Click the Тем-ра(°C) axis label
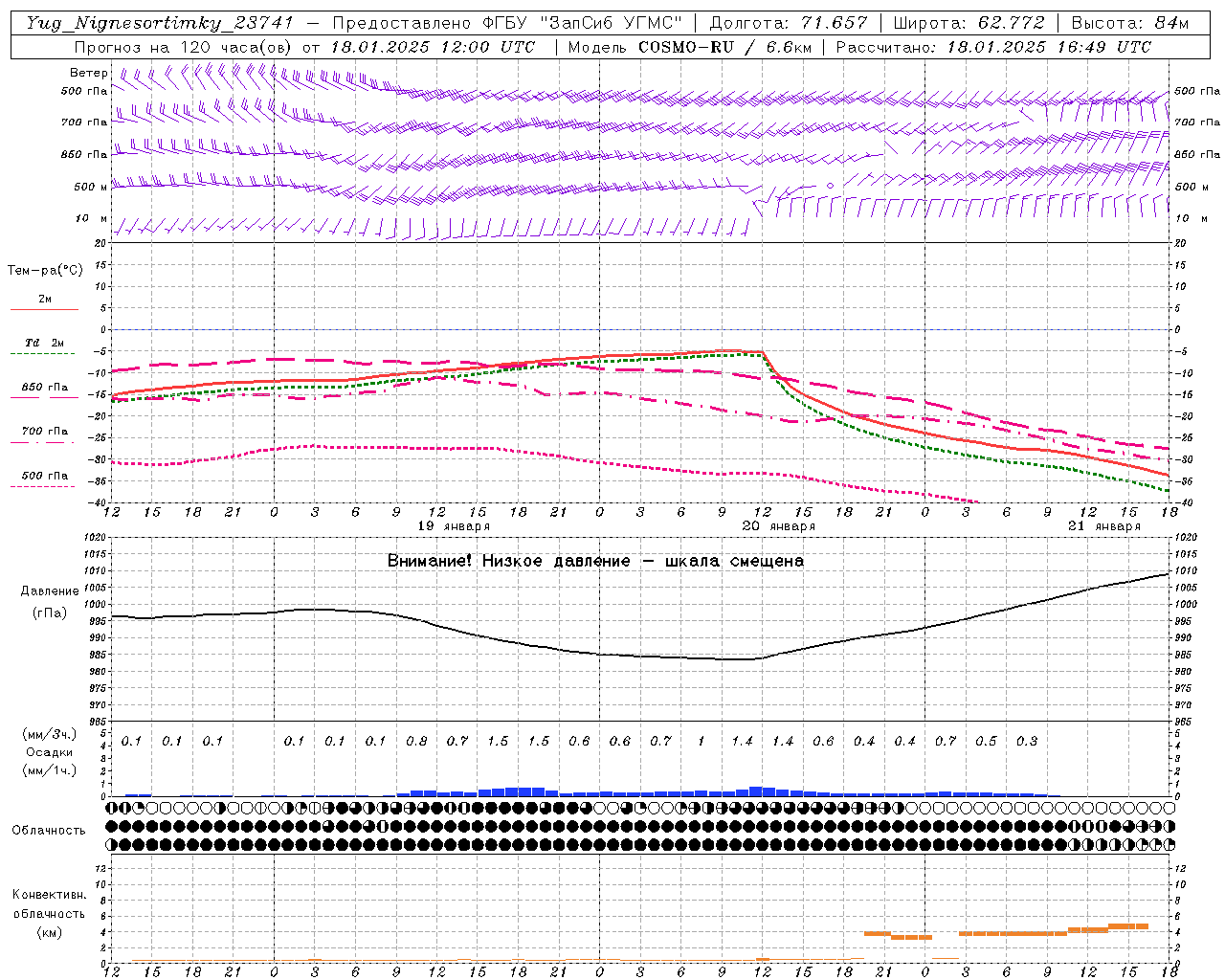The height and width of the screenshot is (980, 1225). (45, 271)
